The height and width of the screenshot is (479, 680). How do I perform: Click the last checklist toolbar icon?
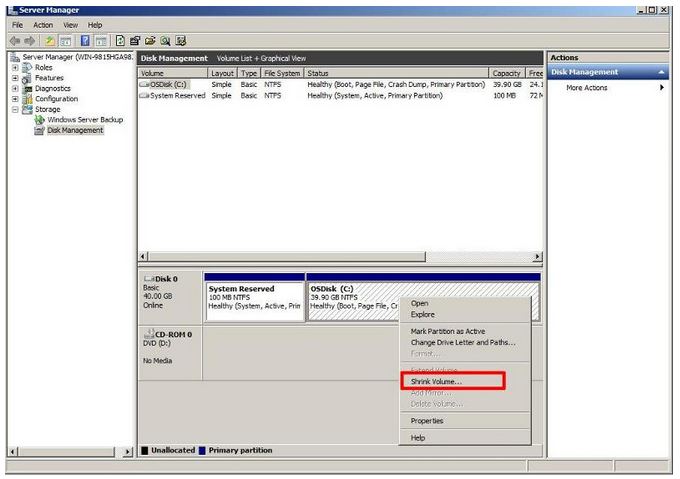click(180, 41)
